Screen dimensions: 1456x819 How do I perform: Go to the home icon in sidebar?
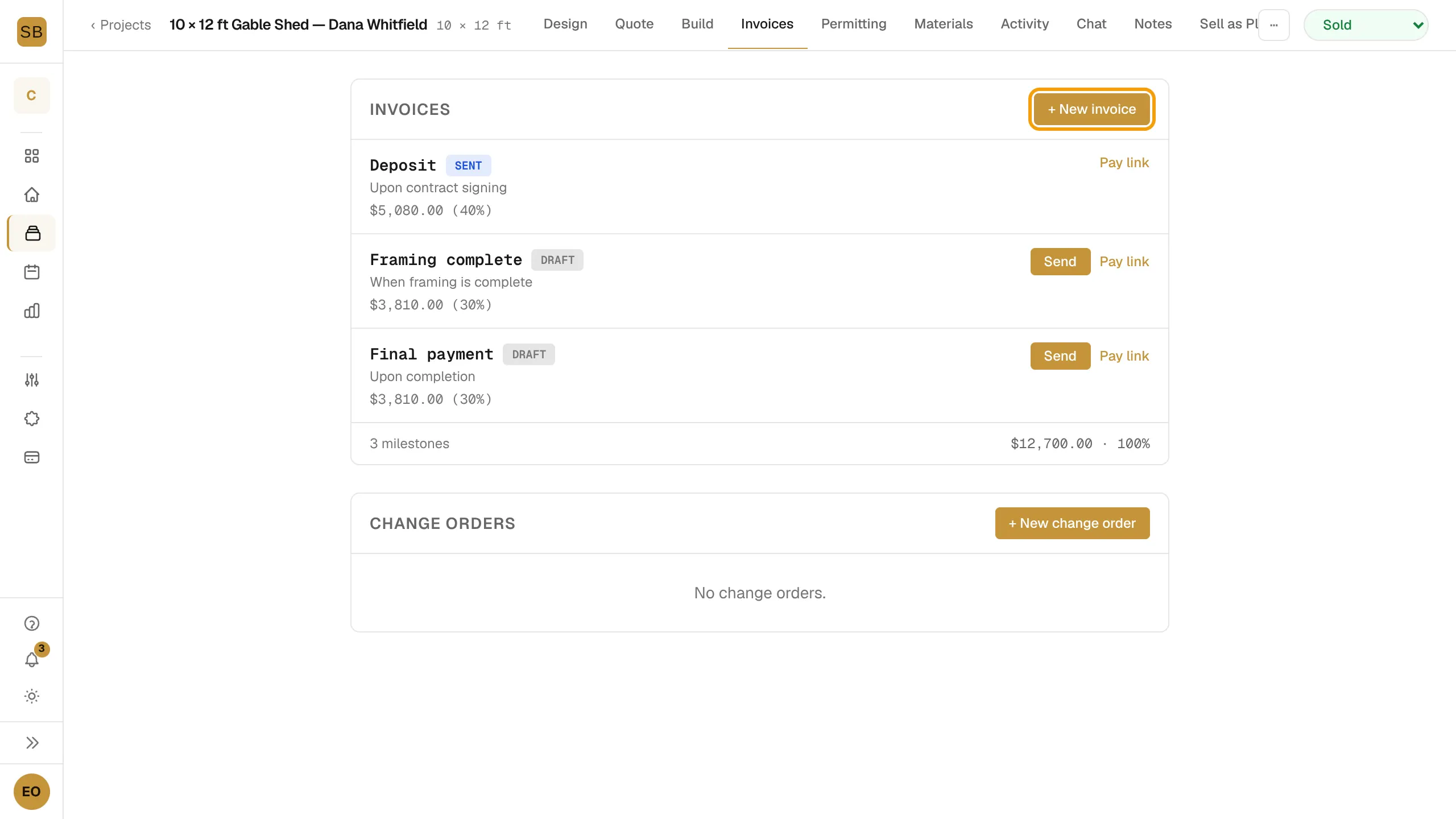click(x=32, y=195)
